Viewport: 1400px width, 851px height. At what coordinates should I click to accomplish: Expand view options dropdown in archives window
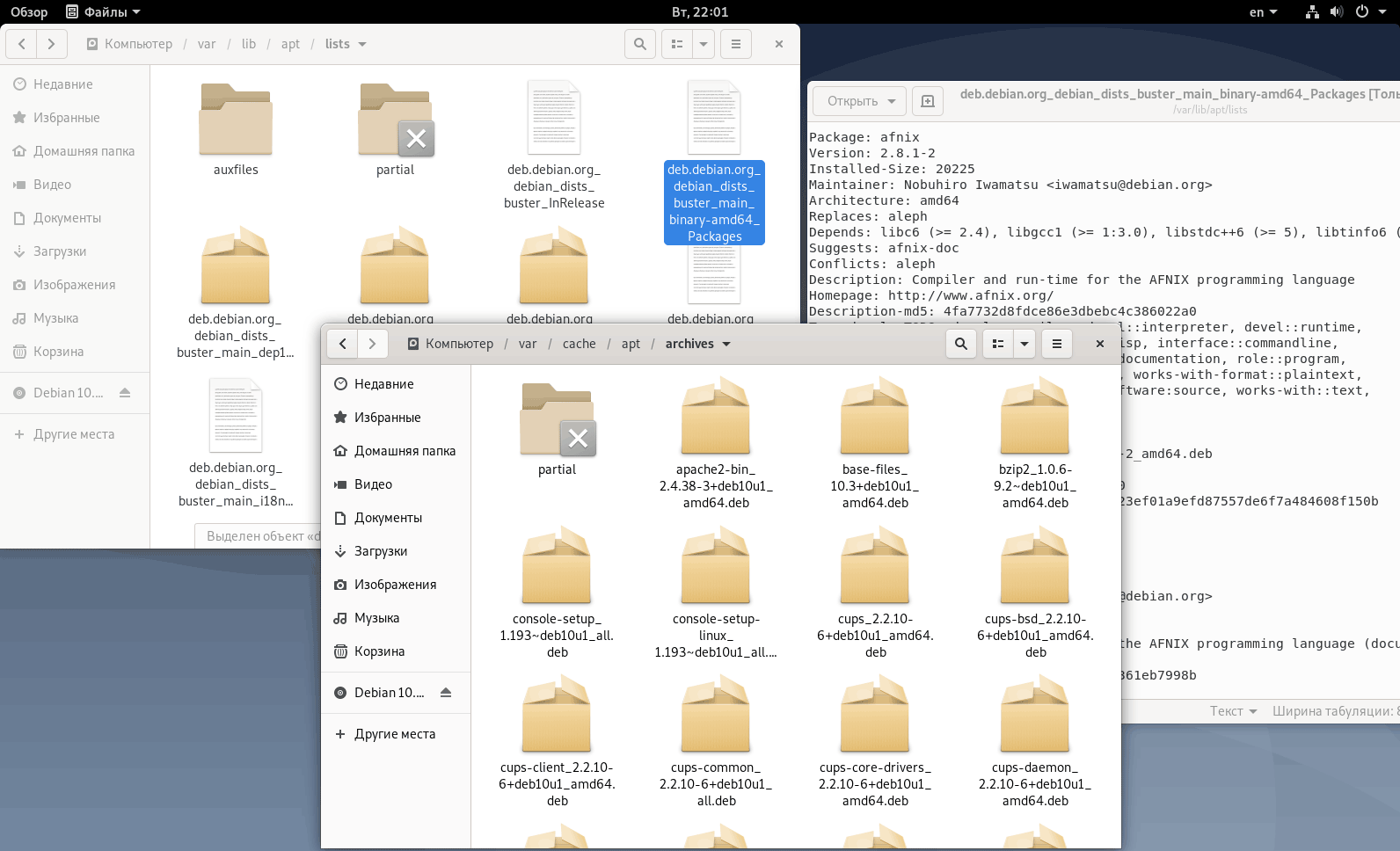[x=1024, y=344]
